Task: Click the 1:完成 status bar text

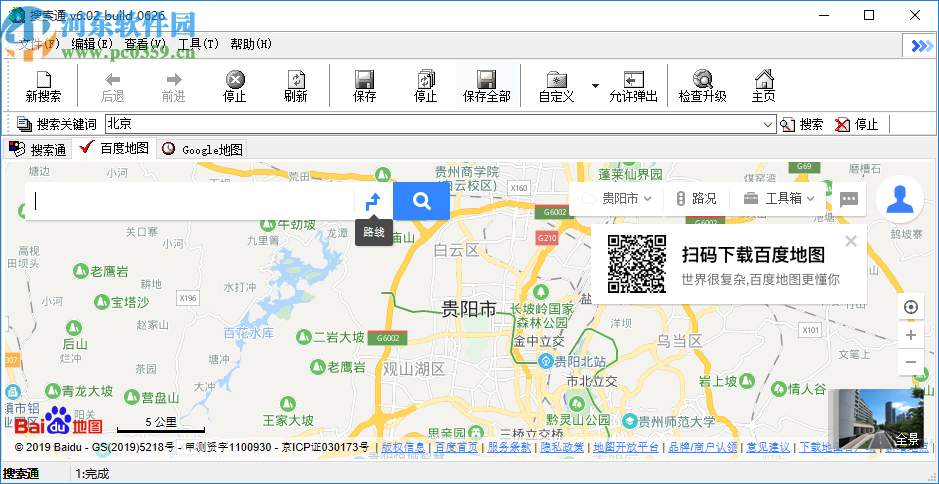Action: tap(92, 474)
